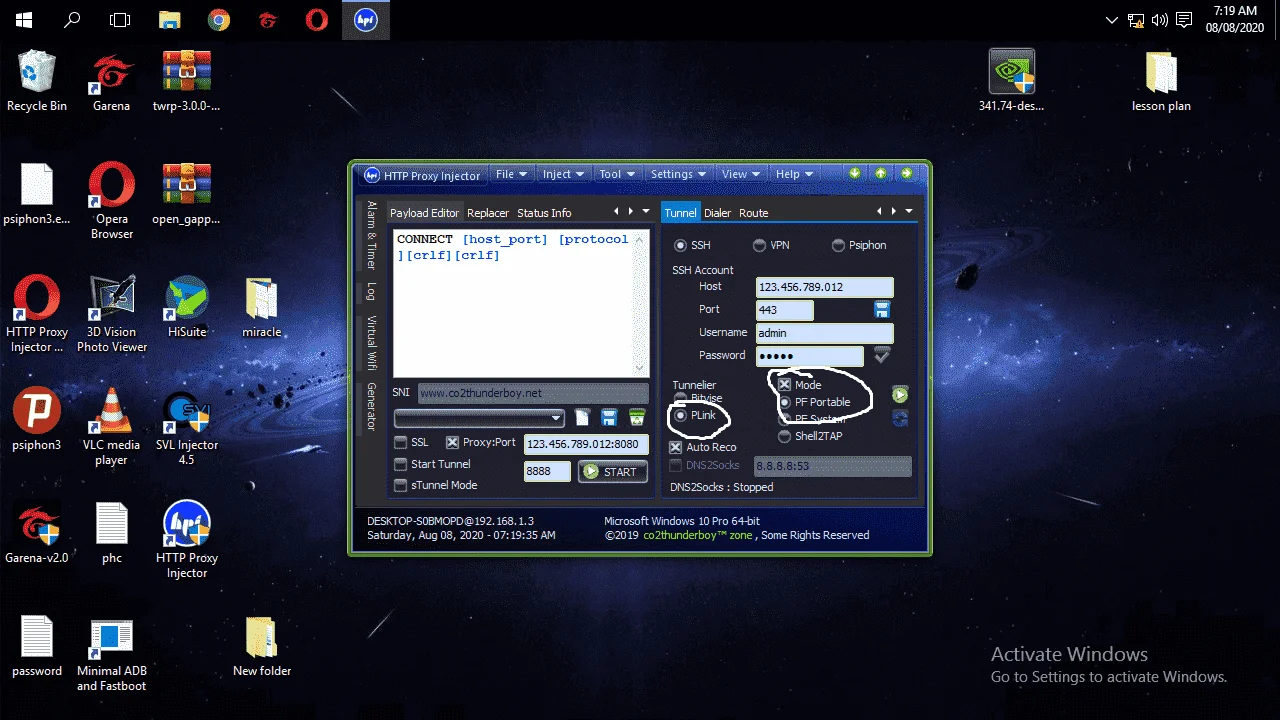Toggle the Auto Reco checkbox
This screenshot has height=720, width=1280.
click(675, 447)
